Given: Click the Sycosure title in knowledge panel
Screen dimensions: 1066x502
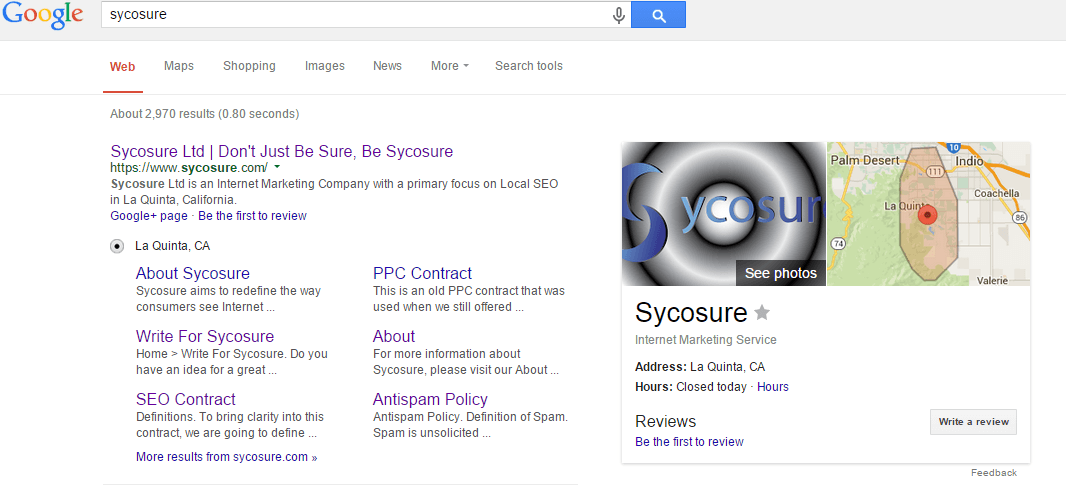Looking at the screenshot, I should [x=691, y=312].
